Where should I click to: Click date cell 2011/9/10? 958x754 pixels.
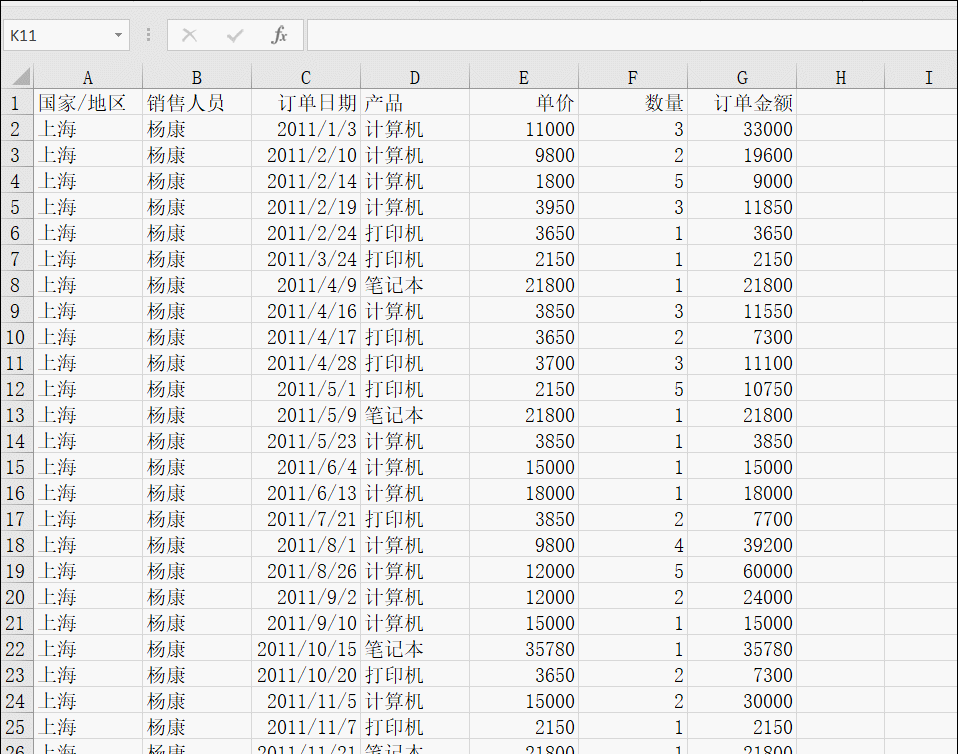tap(306, 623)
